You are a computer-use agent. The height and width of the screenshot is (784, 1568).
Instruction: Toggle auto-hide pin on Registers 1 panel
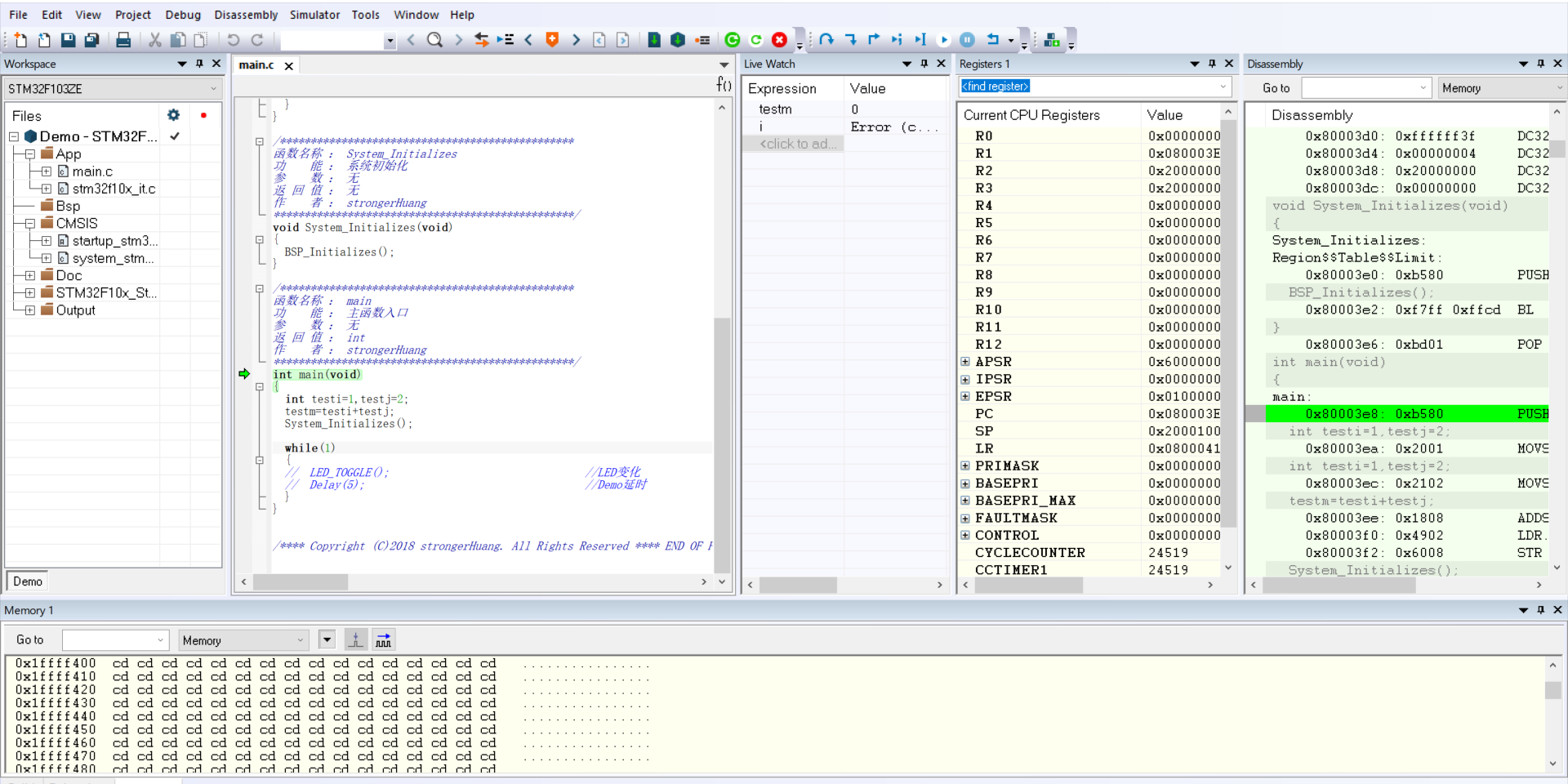1212,63
